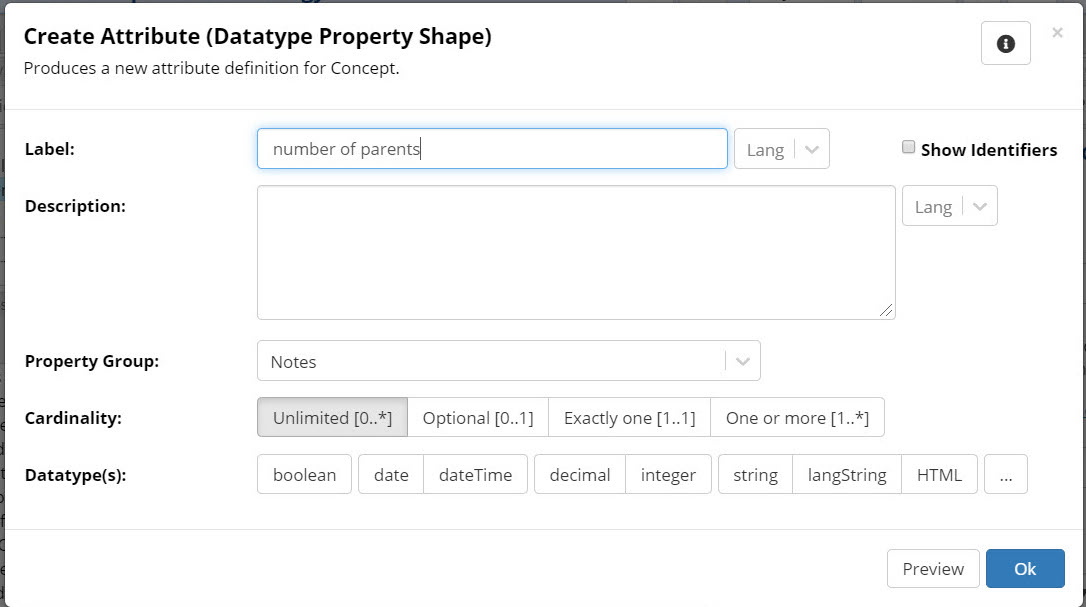Pick the decimal datatype
Viewport: 1086px width, 607px height.
[x=580, y=475]
